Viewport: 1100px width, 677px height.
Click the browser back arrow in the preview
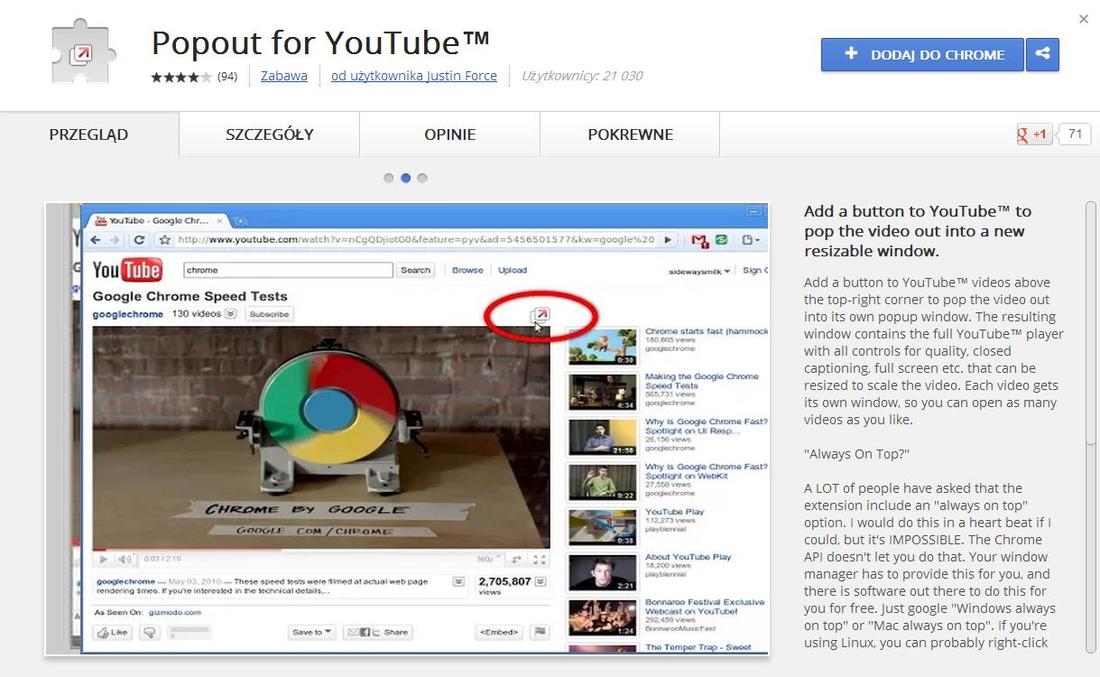(96, 240)
